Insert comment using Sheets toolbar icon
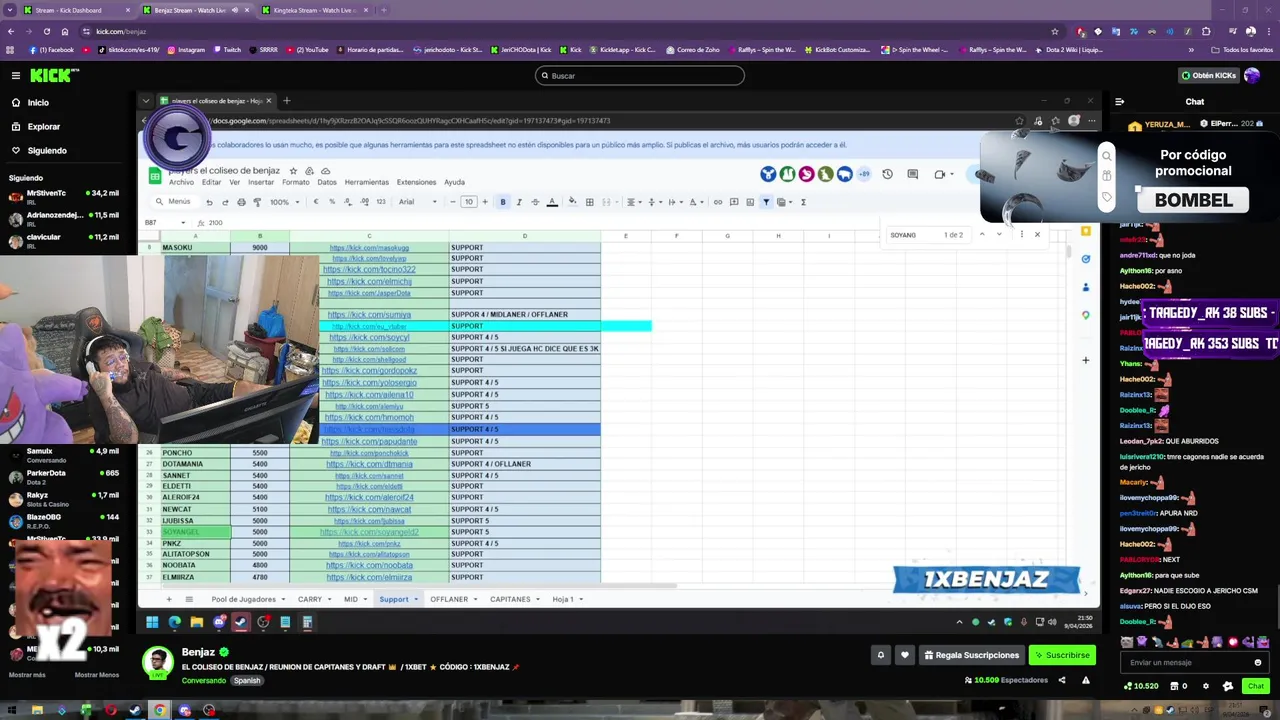The width and height of the screenshot is (1280, 720). click(734, 202)
